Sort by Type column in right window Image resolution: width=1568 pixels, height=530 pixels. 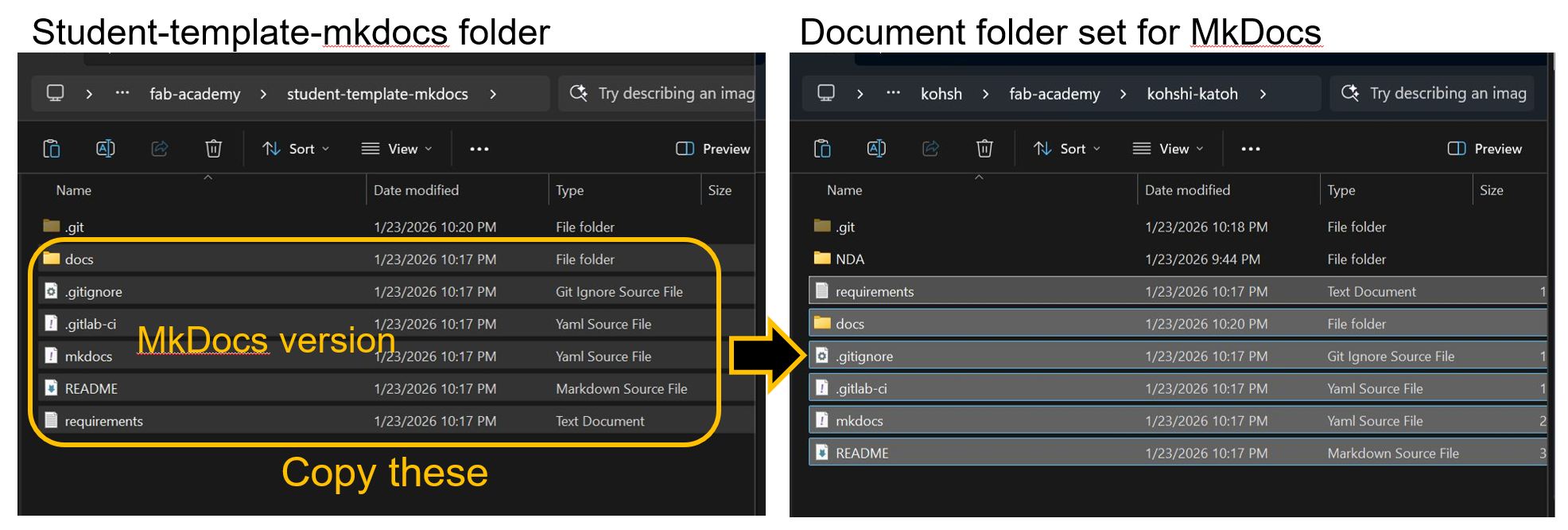click(1341, 190)
